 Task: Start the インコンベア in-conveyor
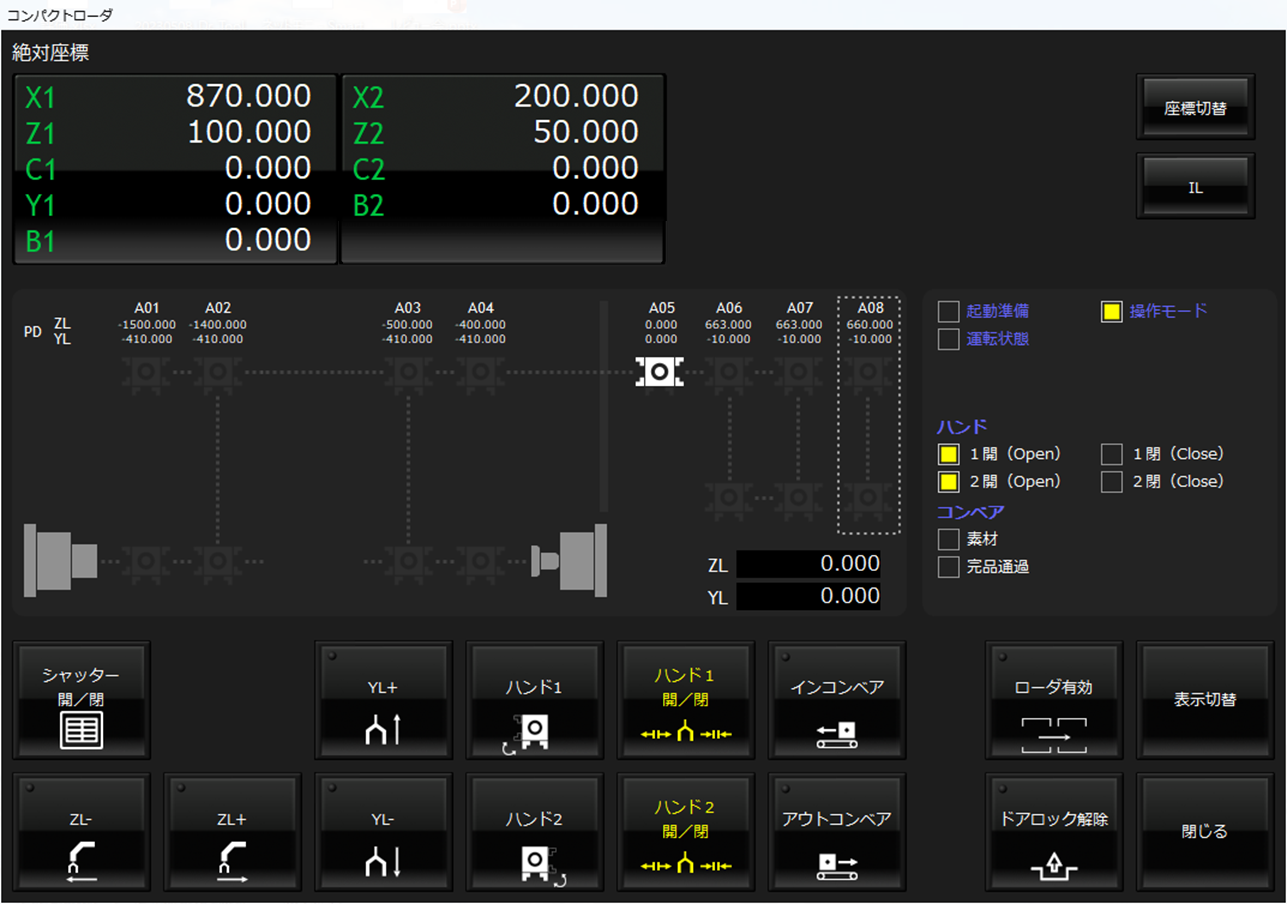pyautogui.click(x=836, y=700)
